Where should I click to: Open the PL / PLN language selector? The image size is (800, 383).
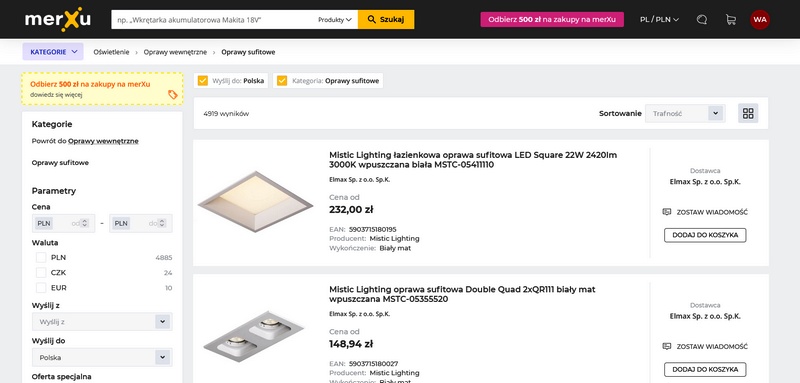click(659, 19)
